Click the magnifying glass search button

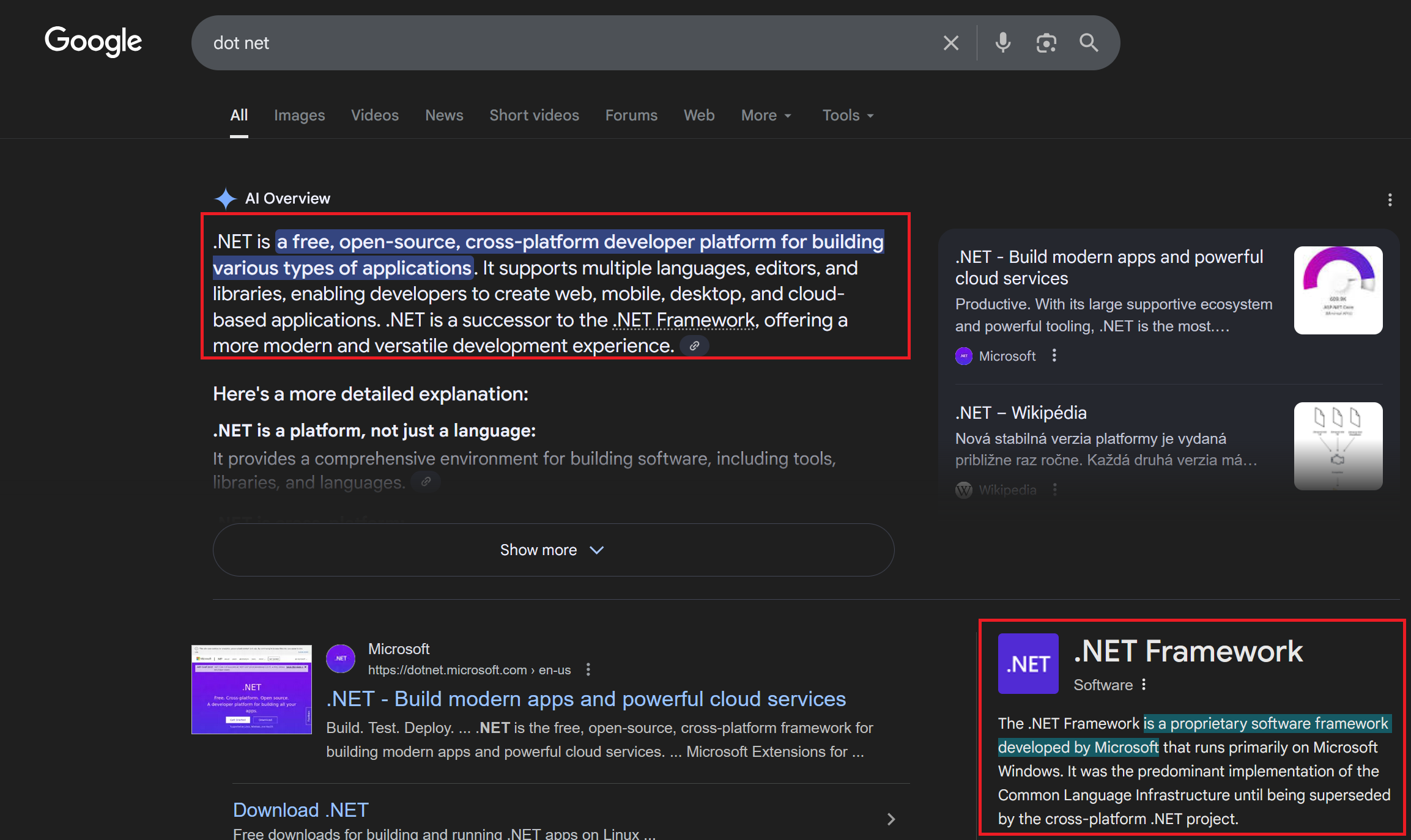click(1089, 43)
